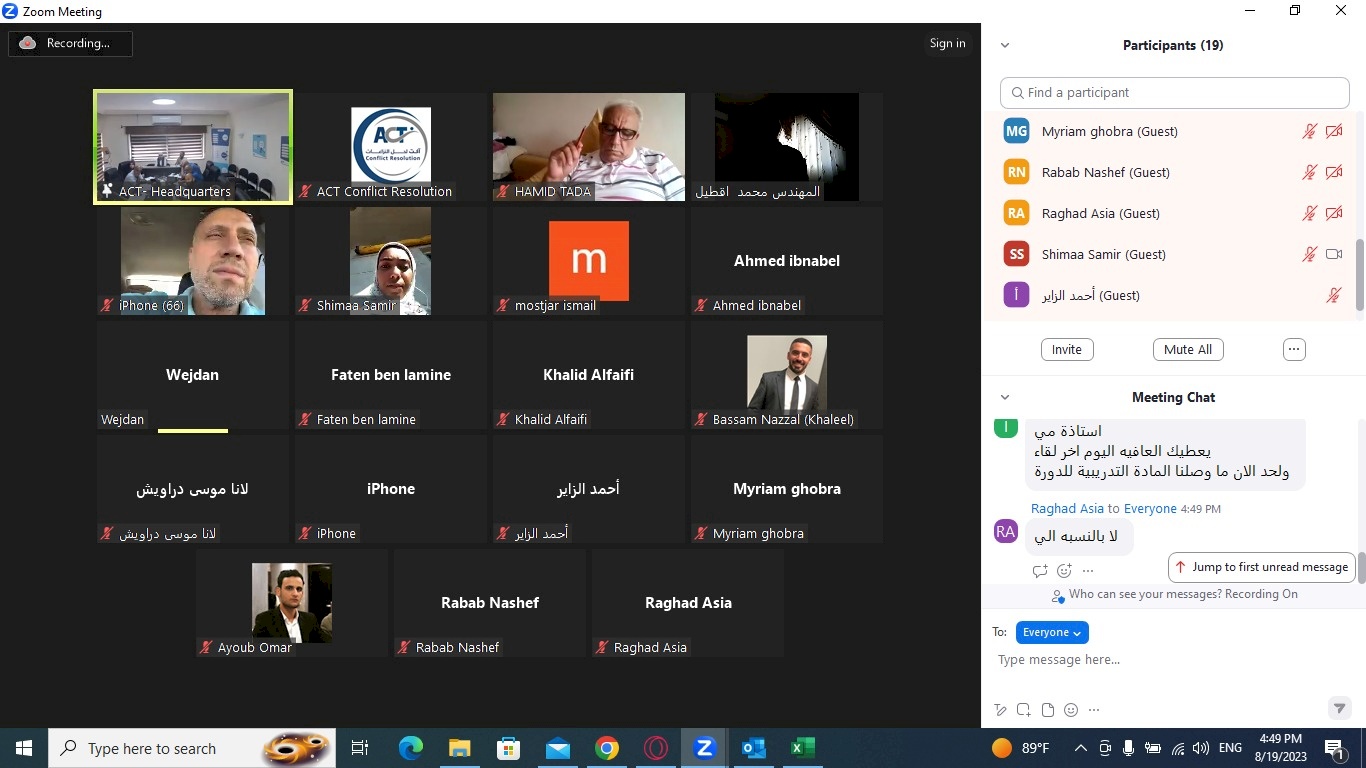
Task: Collapse the Meeting Chat panel chevron
Action: [x=1005, y=397]
